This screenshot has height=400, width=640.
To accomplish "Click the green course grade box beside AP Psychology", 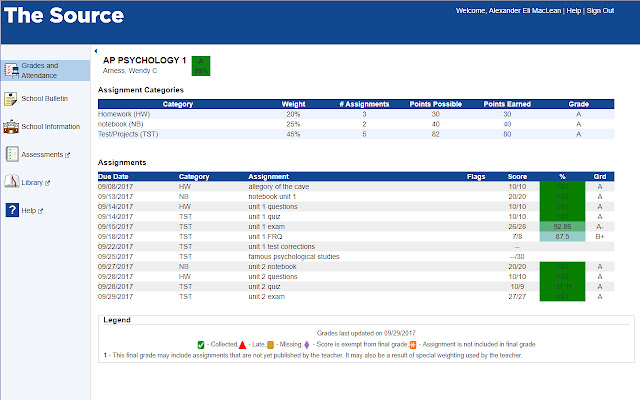I will (x=203, y=64).
